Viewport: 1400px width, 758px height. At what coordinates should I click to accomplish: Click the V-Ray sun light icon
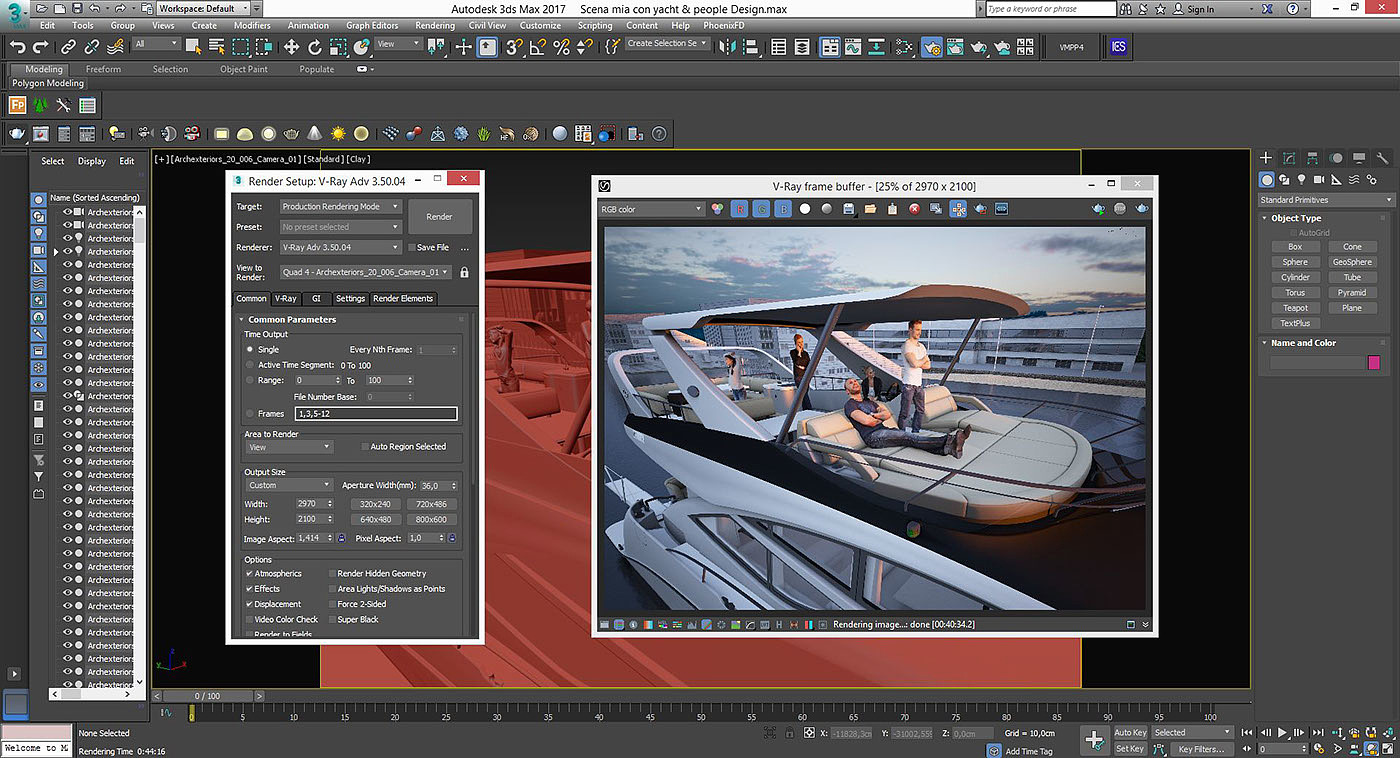point(338,133)
